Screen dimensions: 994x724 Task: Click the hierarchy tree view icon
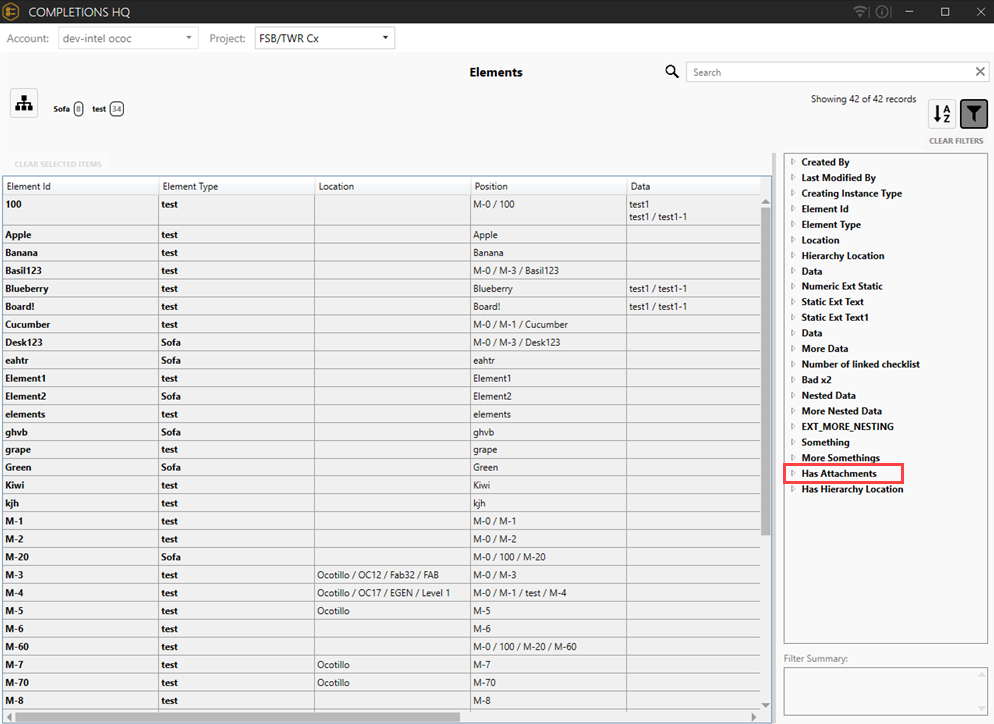click(24, 103)
